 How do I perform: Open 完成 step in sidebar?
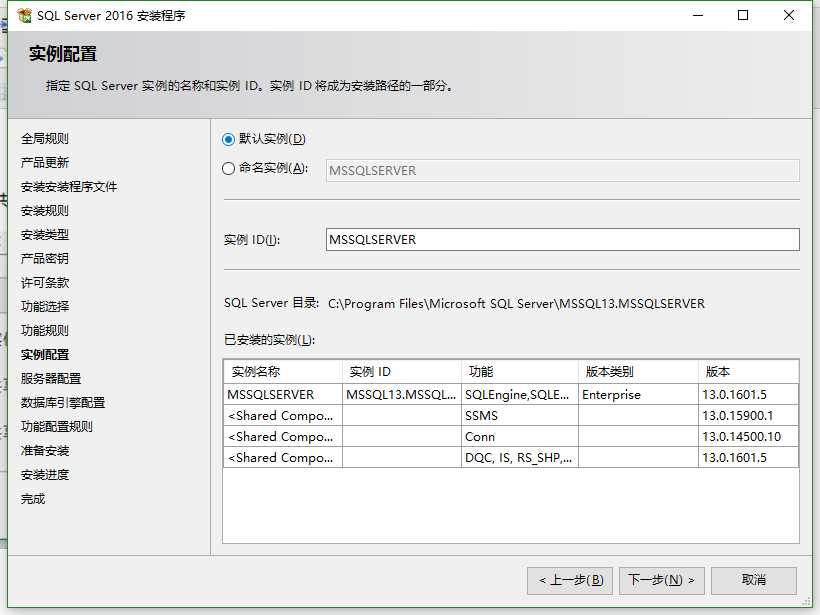(33, 499)
